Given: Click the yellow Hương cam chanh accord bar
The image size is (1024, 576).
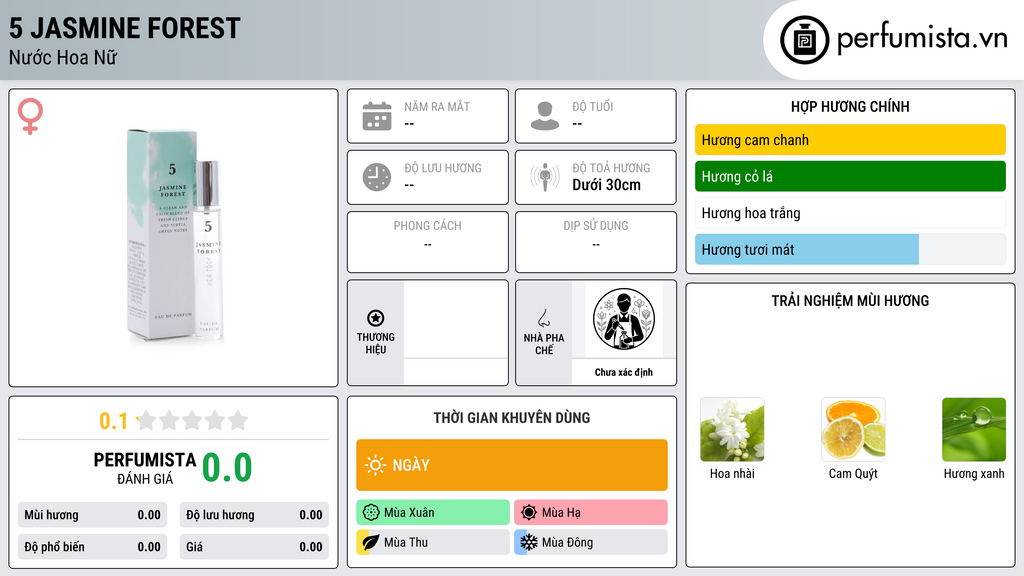Looking at the screenshot, I should [x=850, y=140].
